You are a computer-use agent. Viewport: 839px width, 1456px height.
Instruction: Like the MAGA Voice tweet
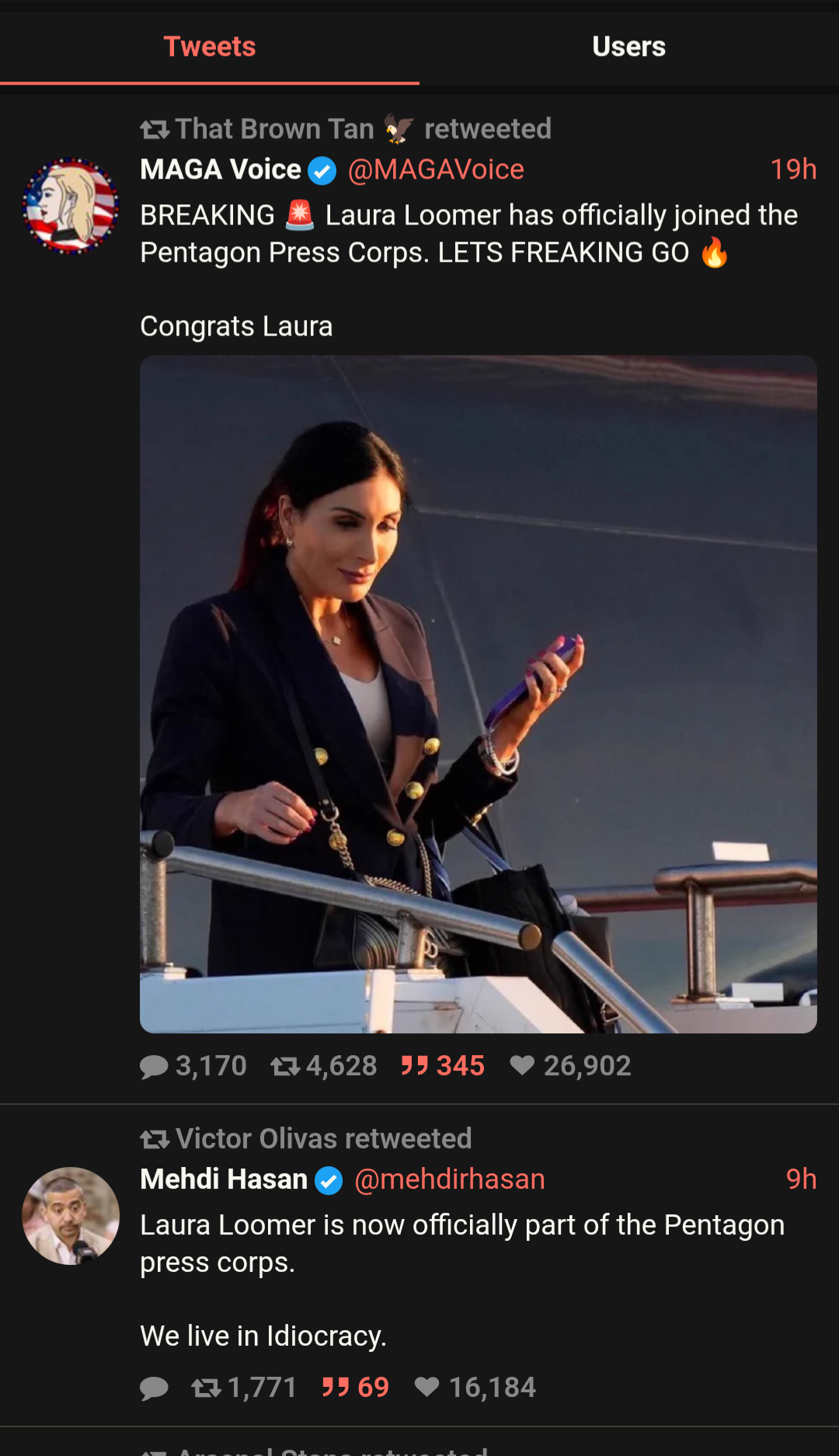570,1066
